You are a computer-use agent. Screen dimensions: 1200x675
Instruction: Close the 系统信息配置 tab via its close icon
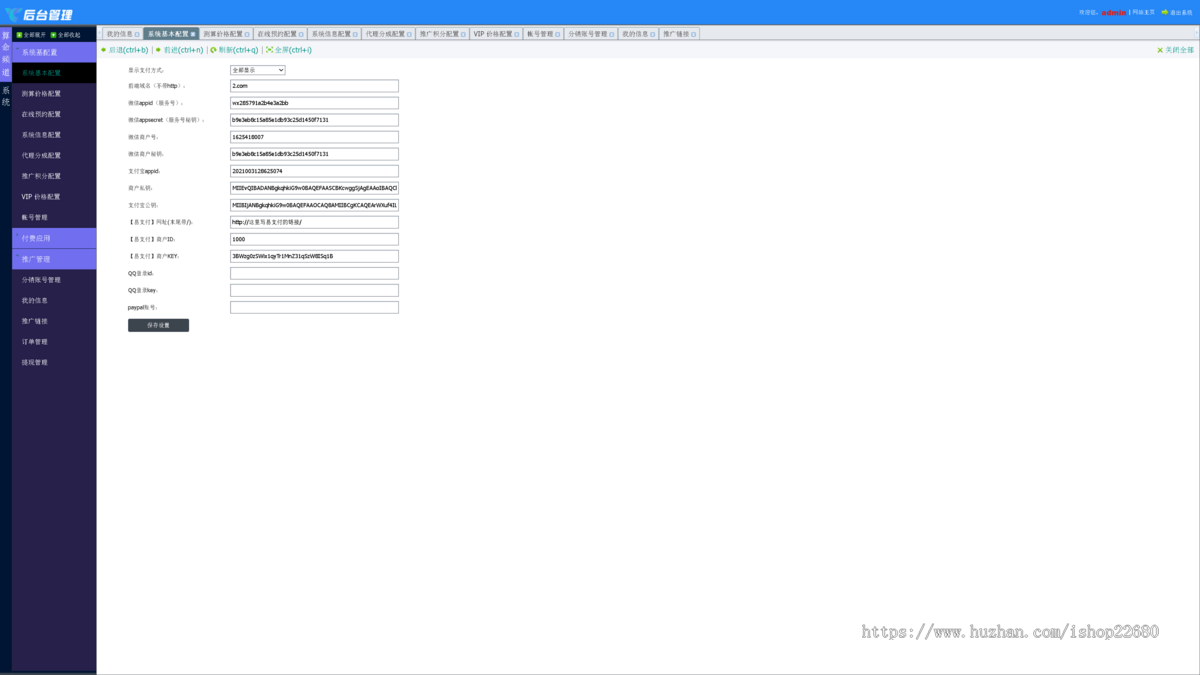click(x=355, y=34)
